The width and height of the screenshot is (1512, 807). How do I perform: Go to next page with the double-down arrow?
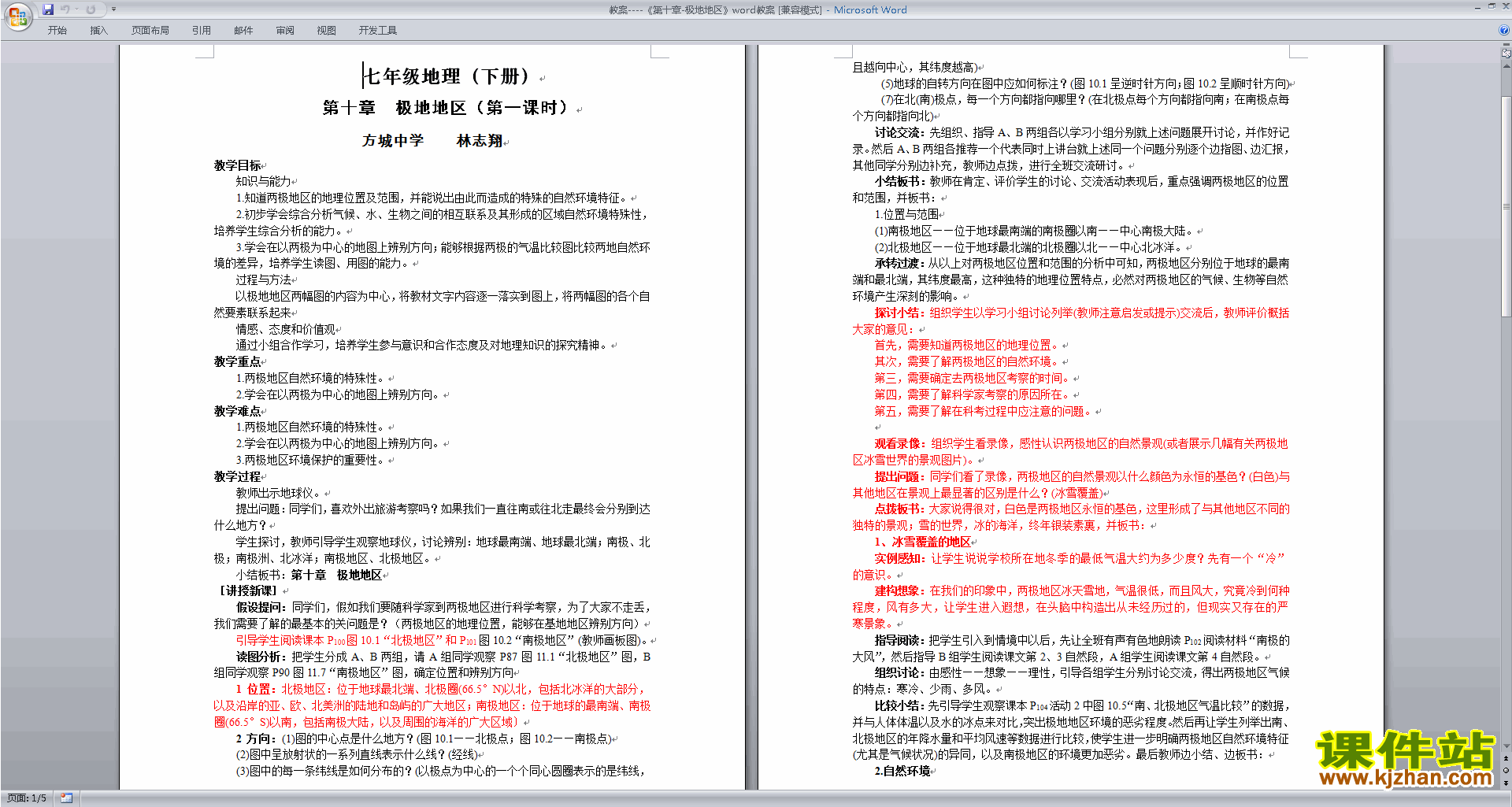coord(1506,783)
